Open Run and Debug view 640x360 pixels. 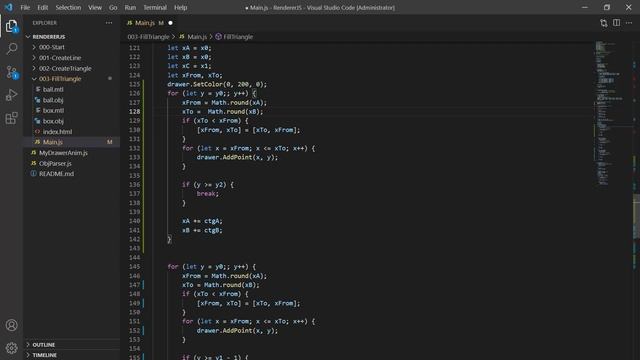point(11,95)
